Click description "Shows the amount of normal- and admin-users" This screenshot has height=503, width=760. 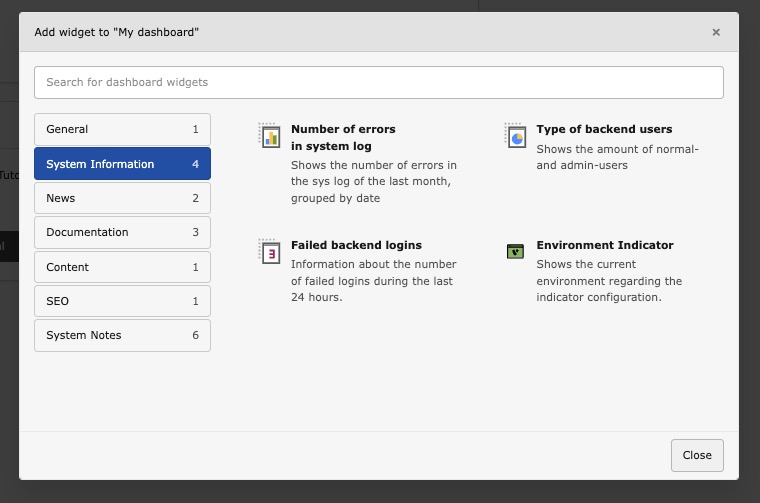[618, 157]
